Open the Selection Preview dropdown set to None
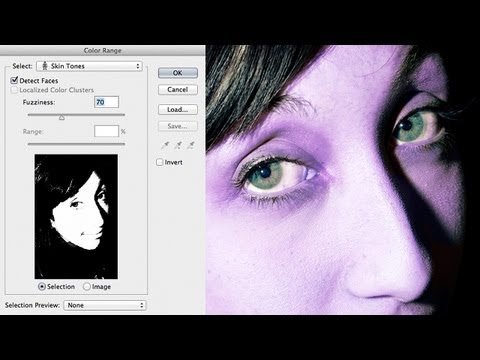Image resolution: width=480 pixels, height=360 pixels. (105, 305)
